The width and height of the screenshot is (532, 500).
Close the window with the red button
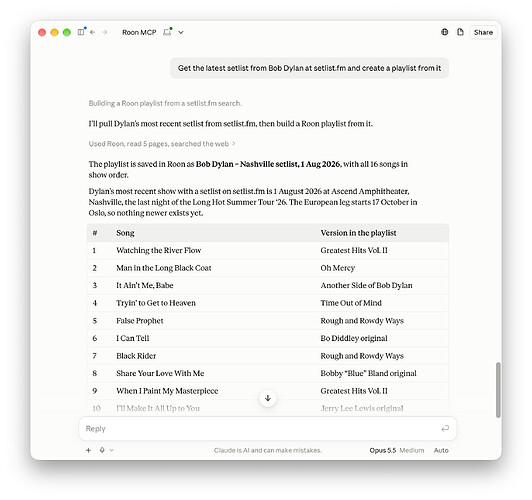pos(42,32)
